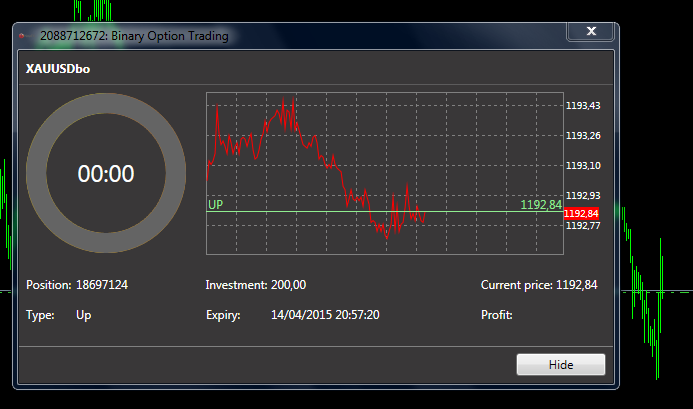Click the red 1192,84 price tag
The width and height of the screenshot is (693, 409).
(x=582, y=214)
